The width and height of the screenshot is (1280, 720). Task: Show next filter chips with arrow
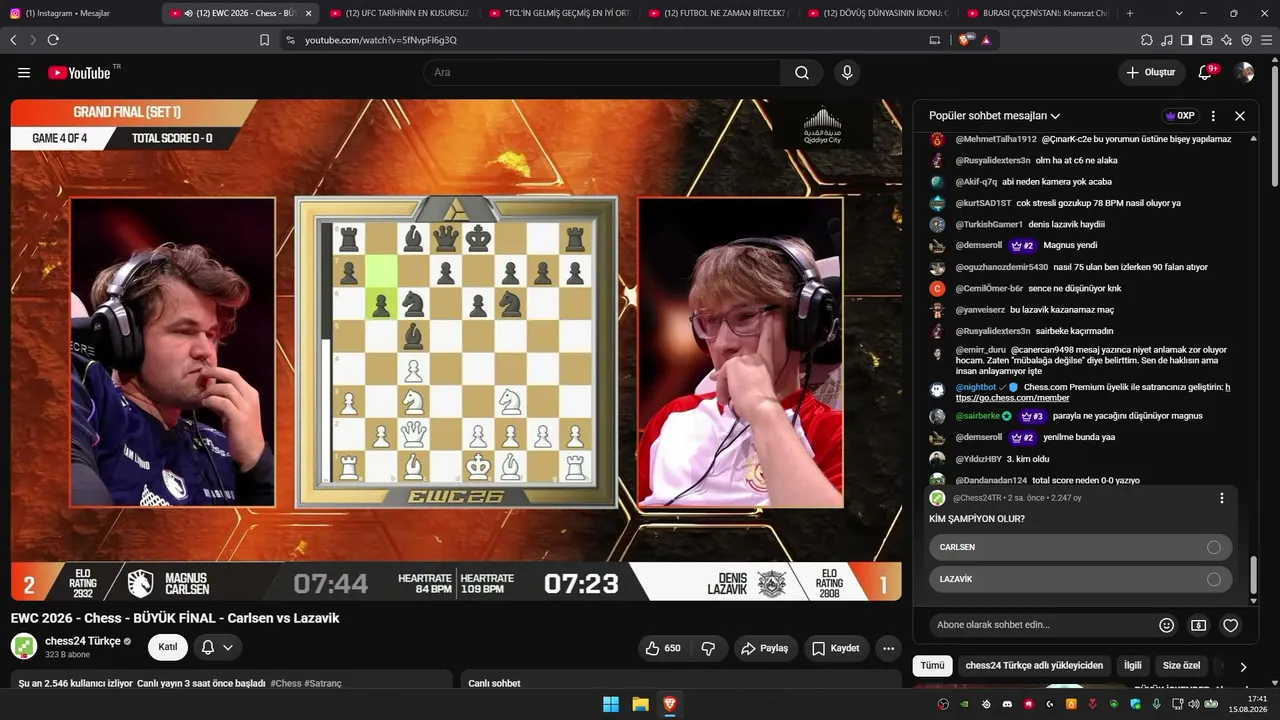click(x=1243, y=666)
